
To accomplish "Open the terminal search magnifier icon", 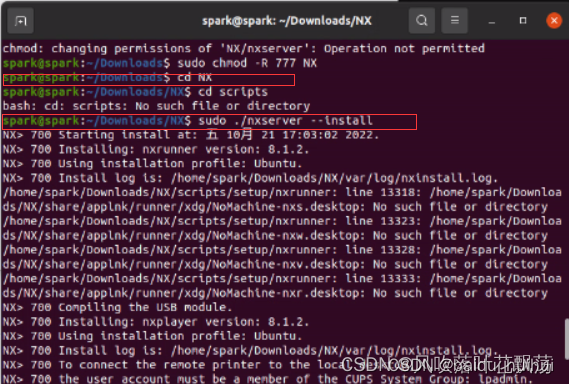I will tap(422, 20).
